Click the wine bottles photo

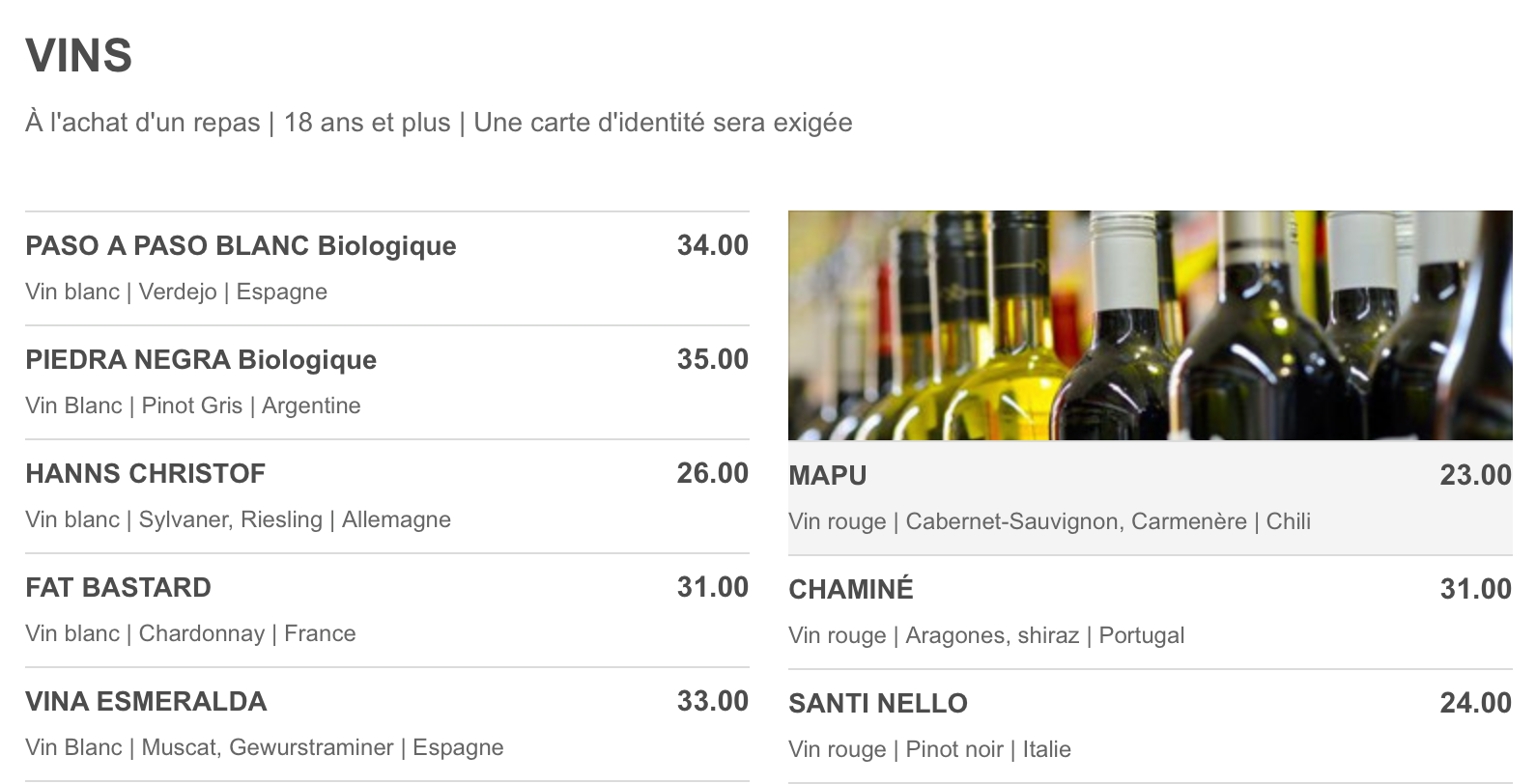pos(1150,325)
